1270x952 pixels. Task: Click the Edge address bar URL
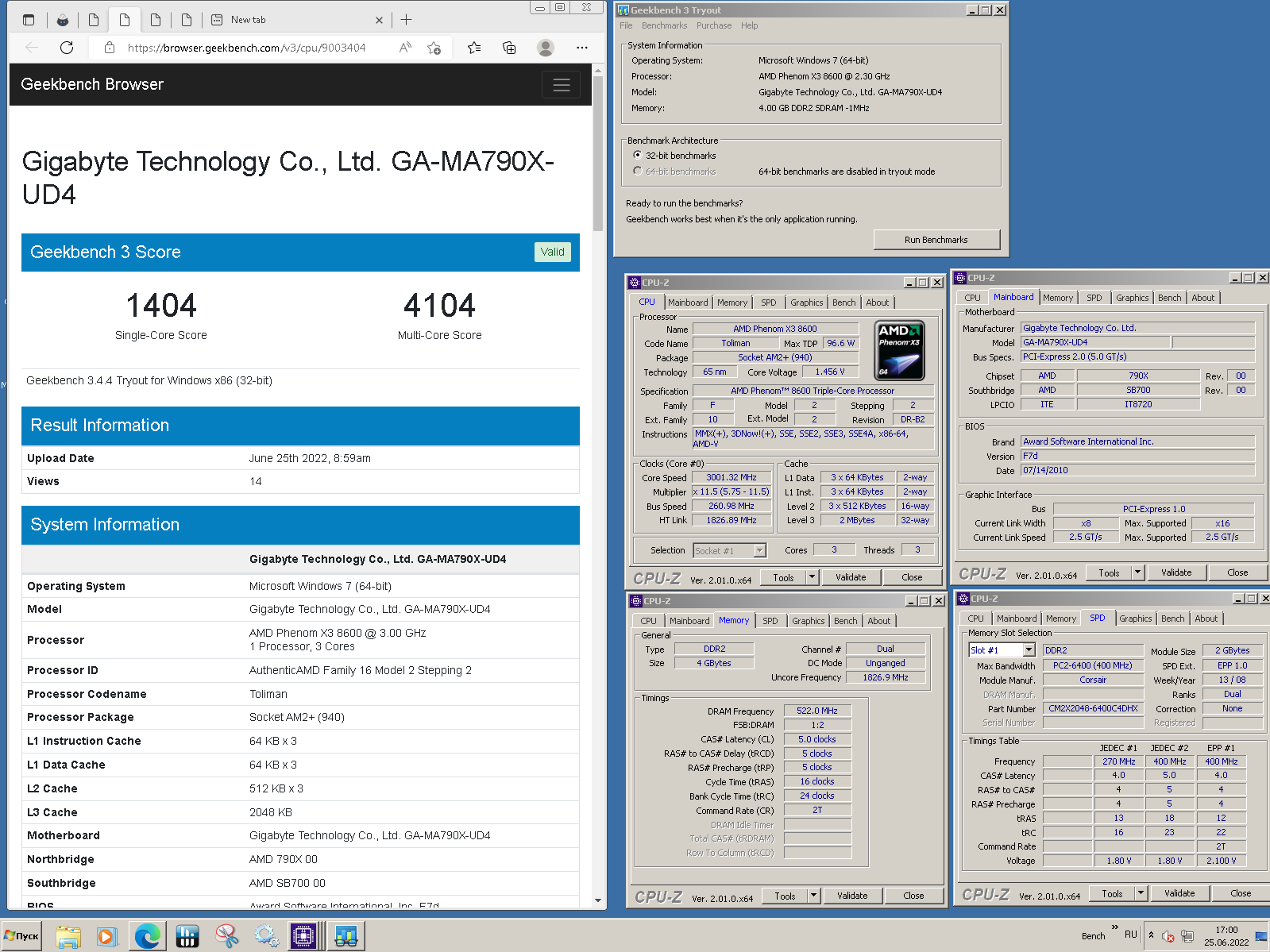(x=246, y=48)
